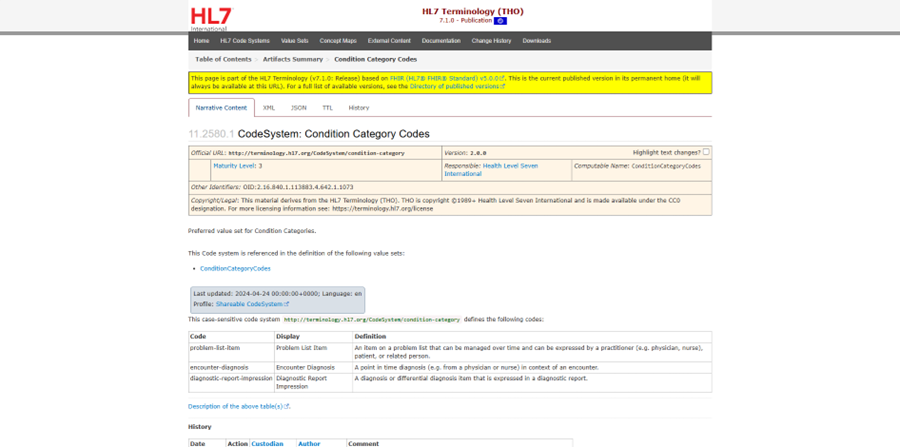Click the History section heading

[200, 427]
